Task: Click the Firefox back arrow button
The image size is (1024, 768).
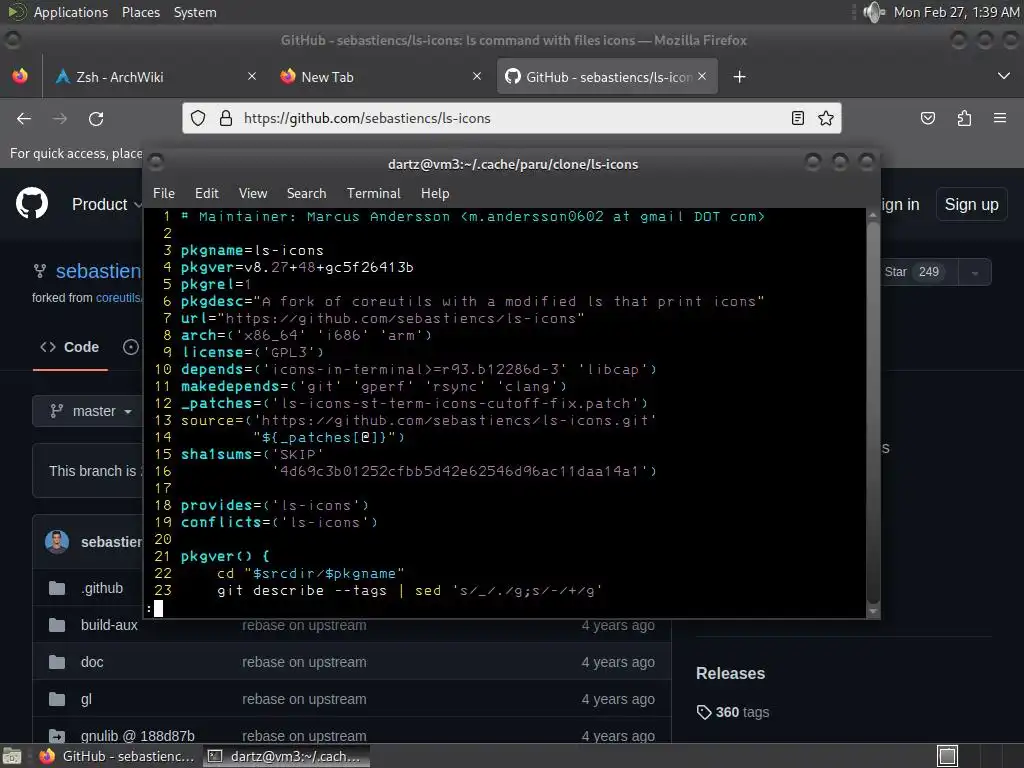Action: [x=24, y=118]
